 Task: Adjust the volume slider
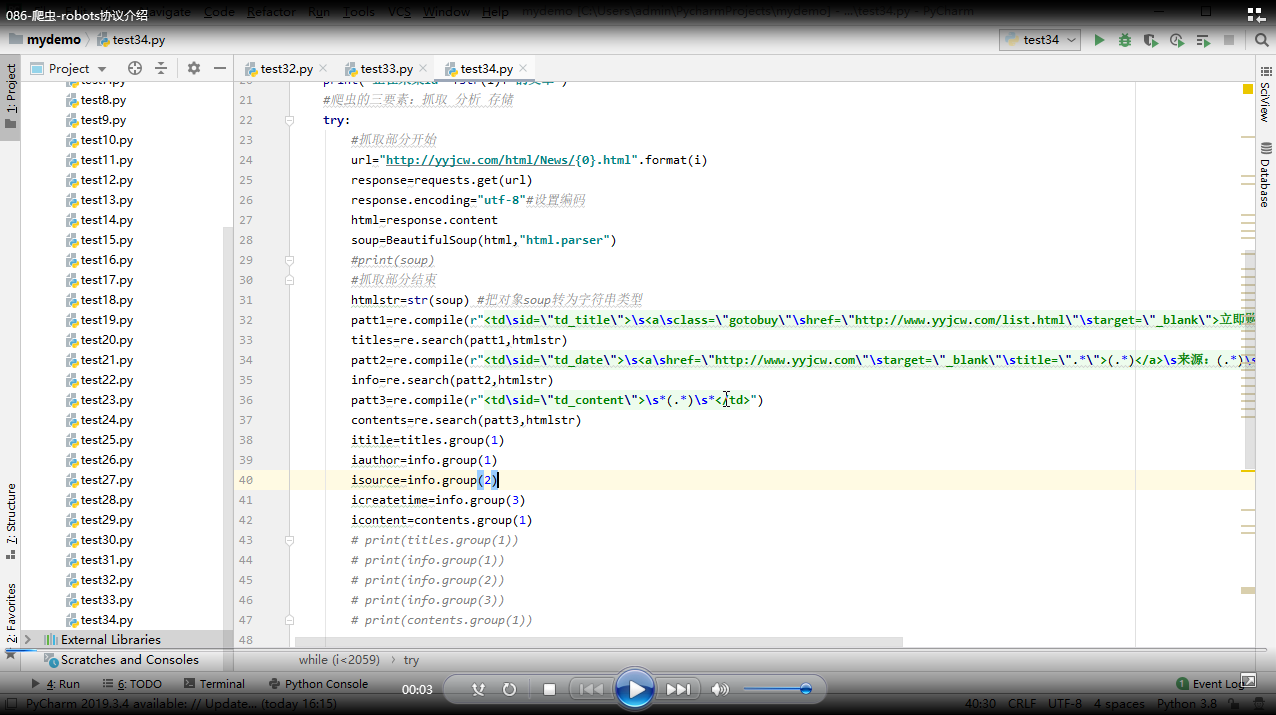point(777,689)
